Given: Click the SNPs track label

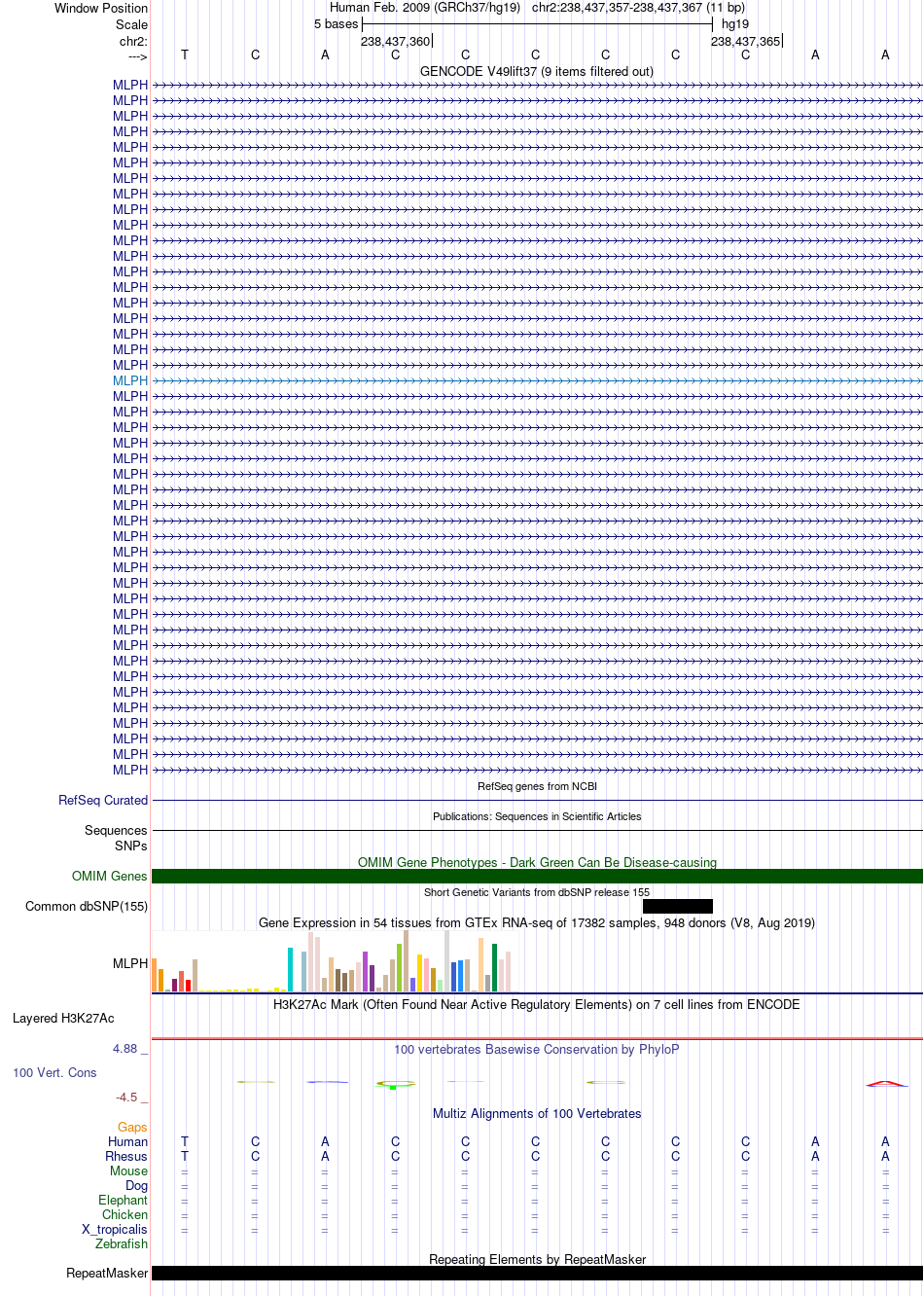Looking at the screenshot, I should [131, 846].
